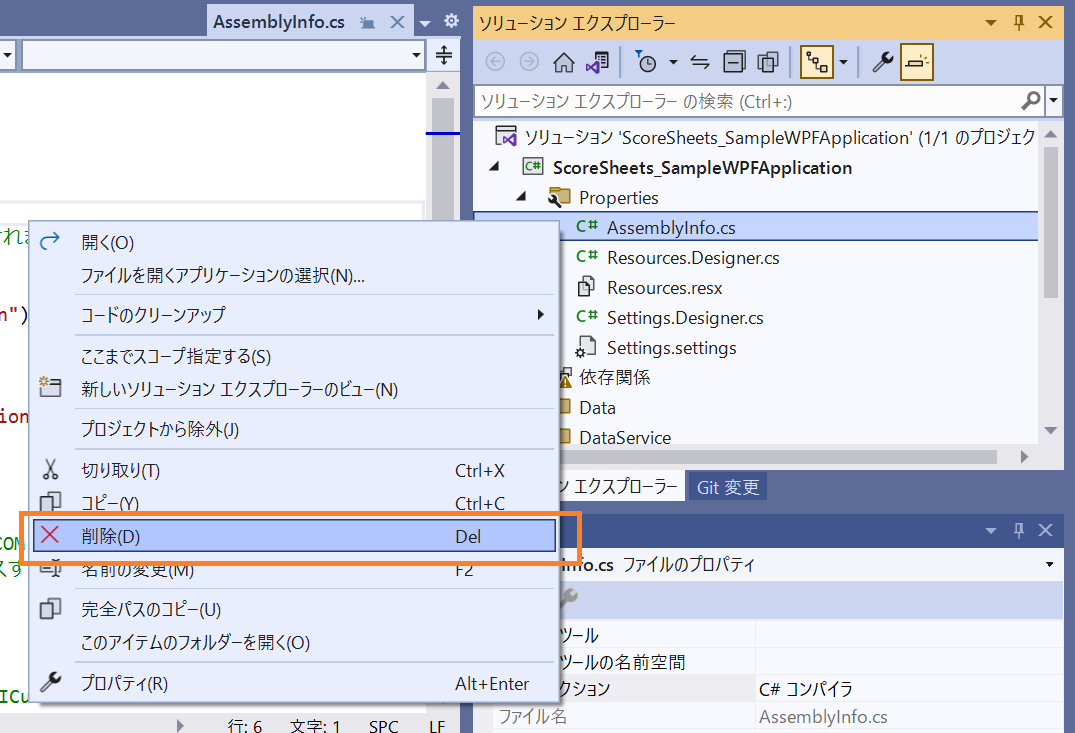1075x733 pixels.
Task: Expand the Code Cleanup submenu arrow
Action: pyautogui.click(x=540, y=315)
